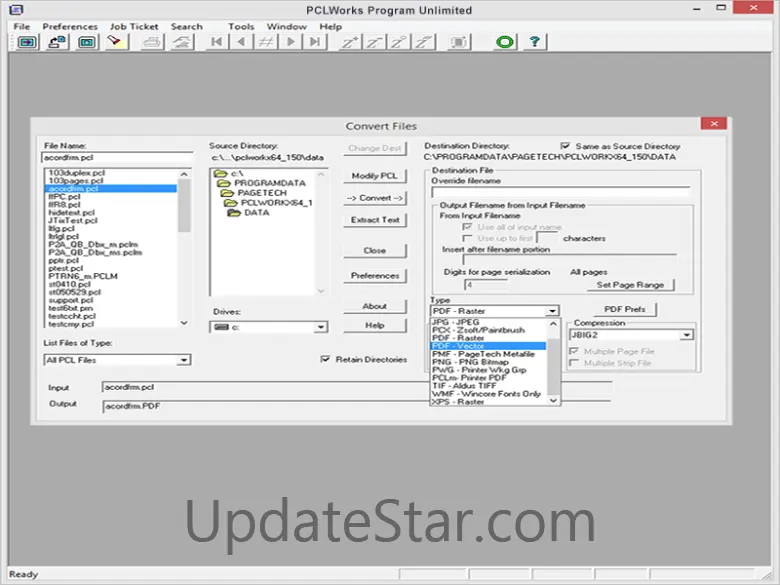Click the convert files toolbar icon
The image size is (780, 585).
pos(57,42)
